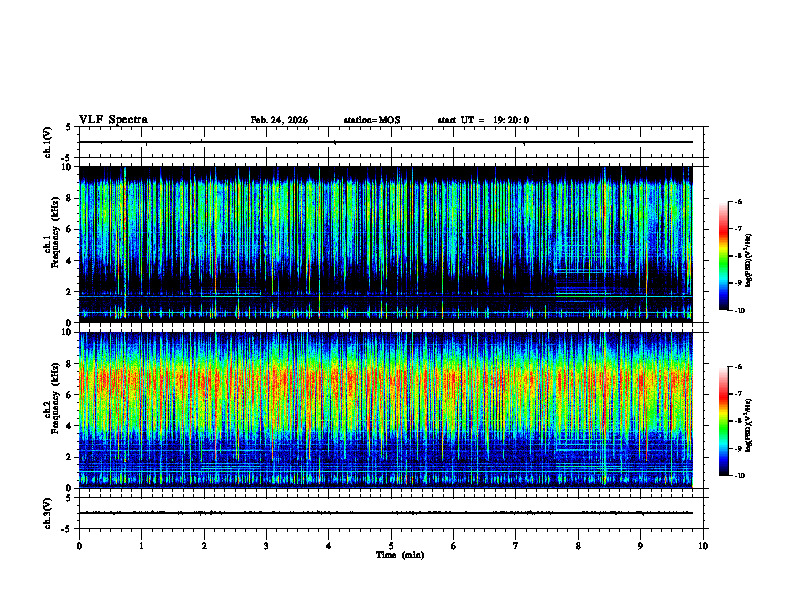
Task: Click time axis tick label "2"
Action: [204, 546]
